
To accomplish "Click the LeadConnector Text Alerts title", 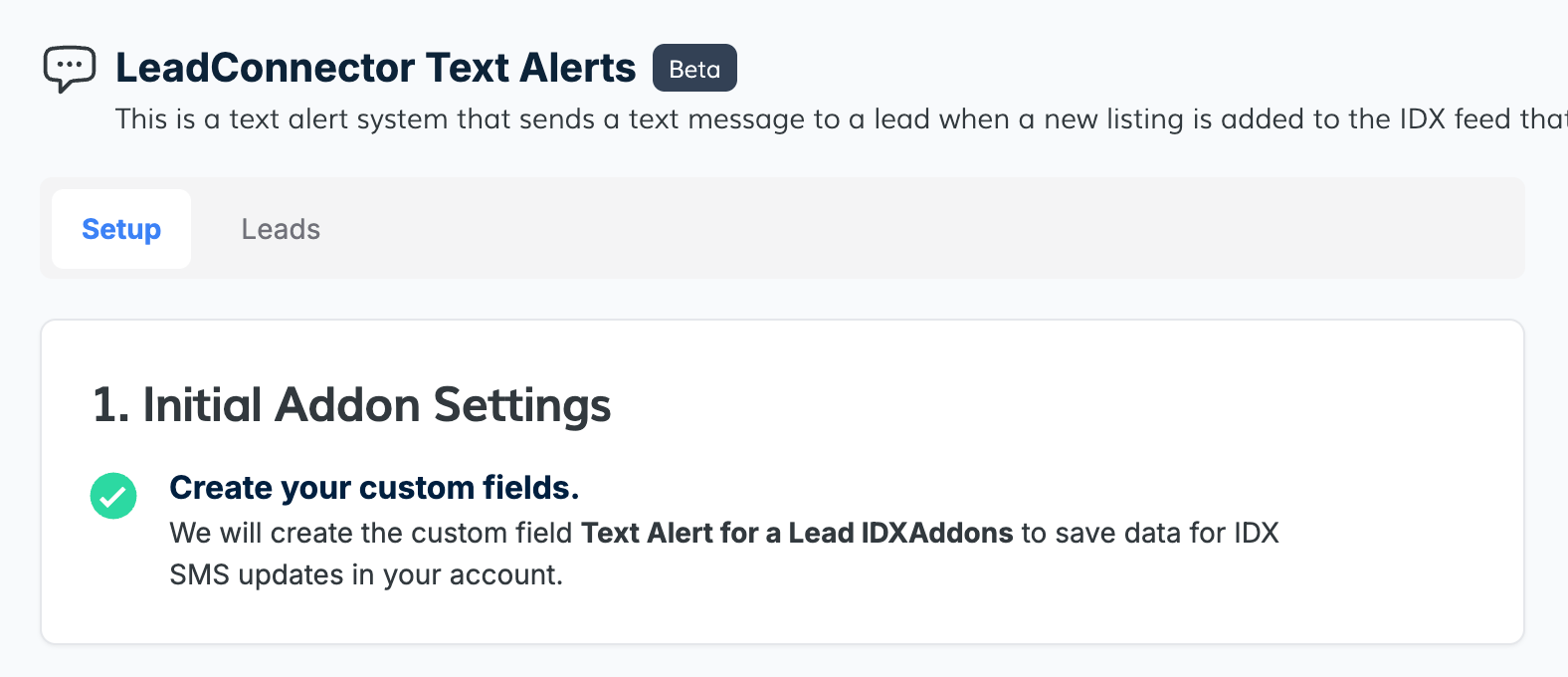I will pyautogui.click(x=375, y=68).
